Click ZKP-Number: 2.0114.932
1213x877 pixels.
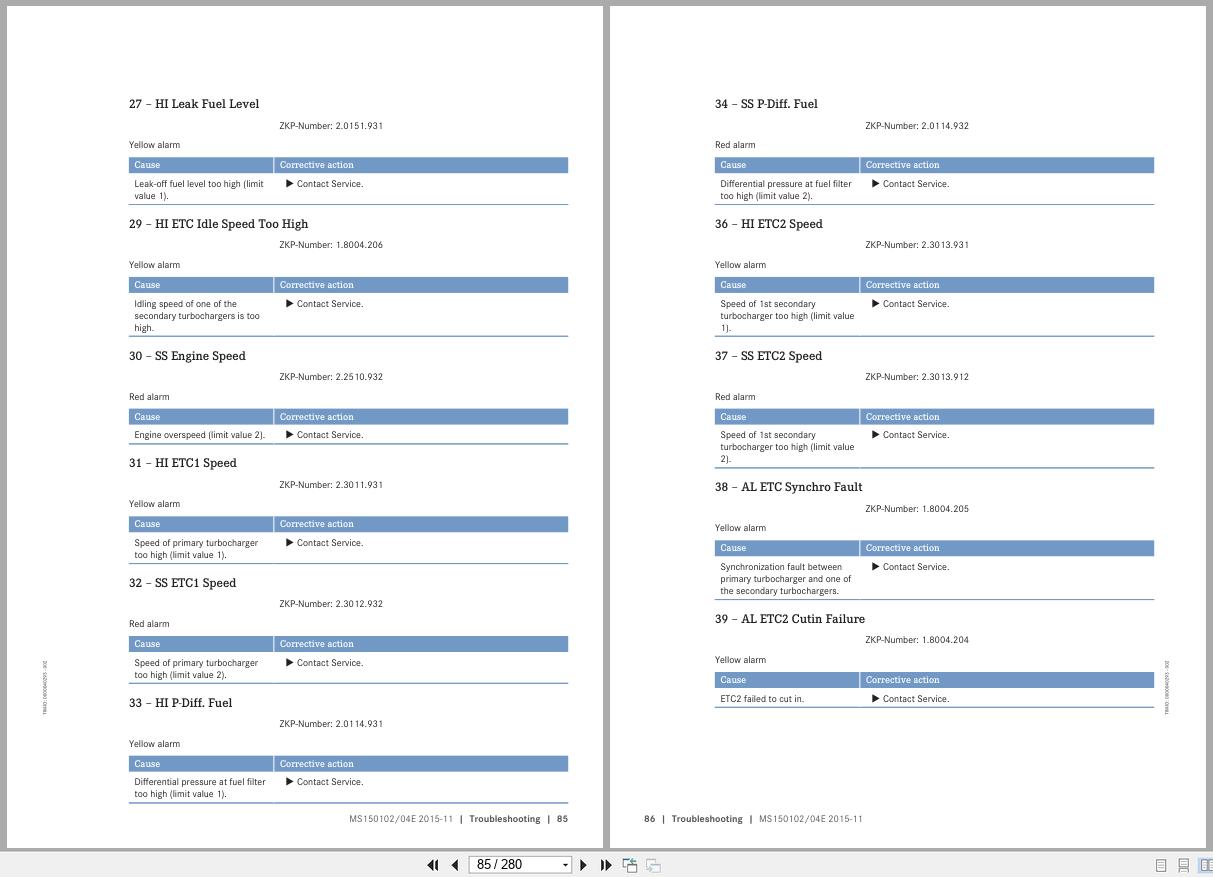[917, 126]
